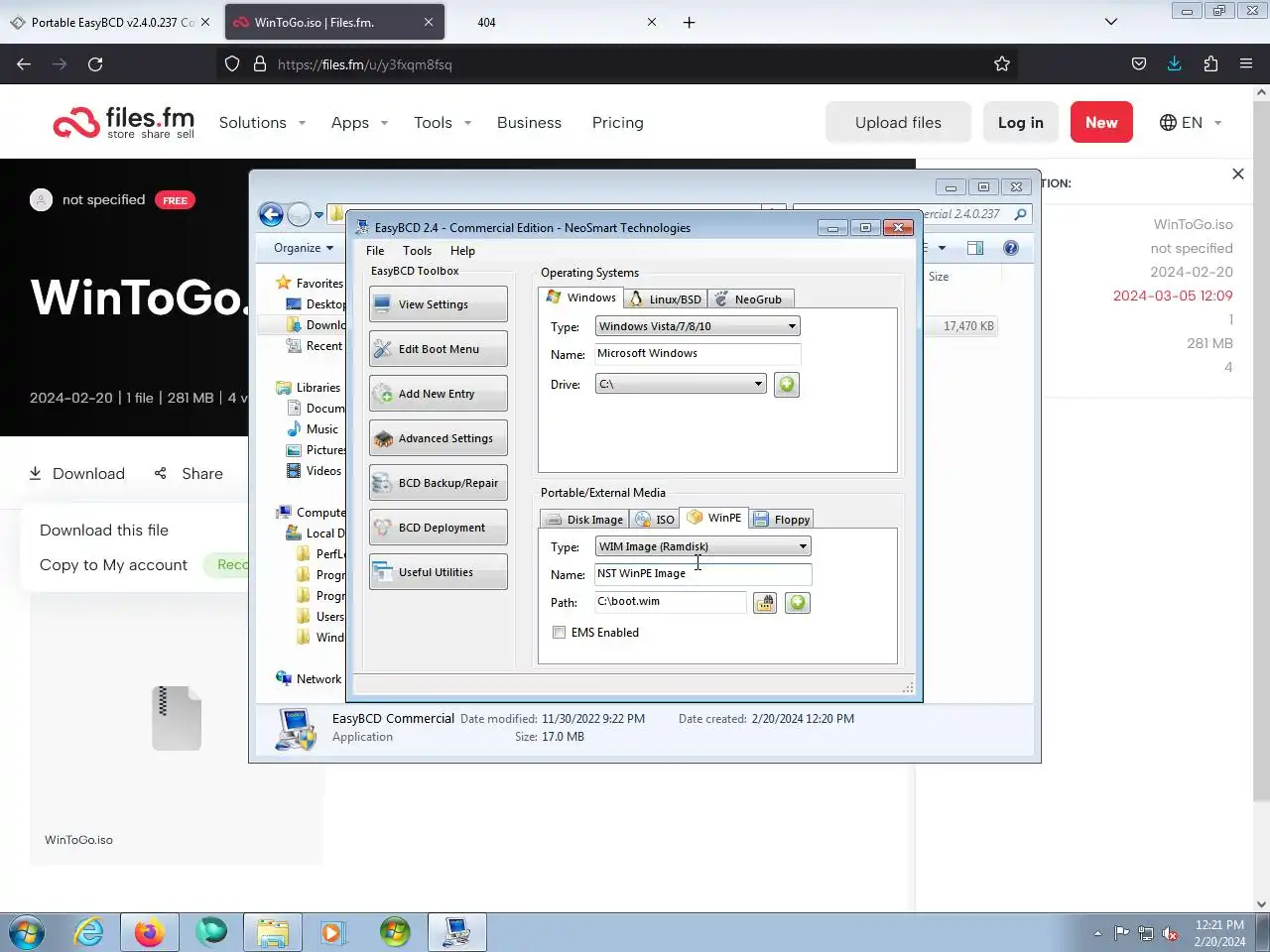Open the EasyBCD Tools menu

point(417,251)
